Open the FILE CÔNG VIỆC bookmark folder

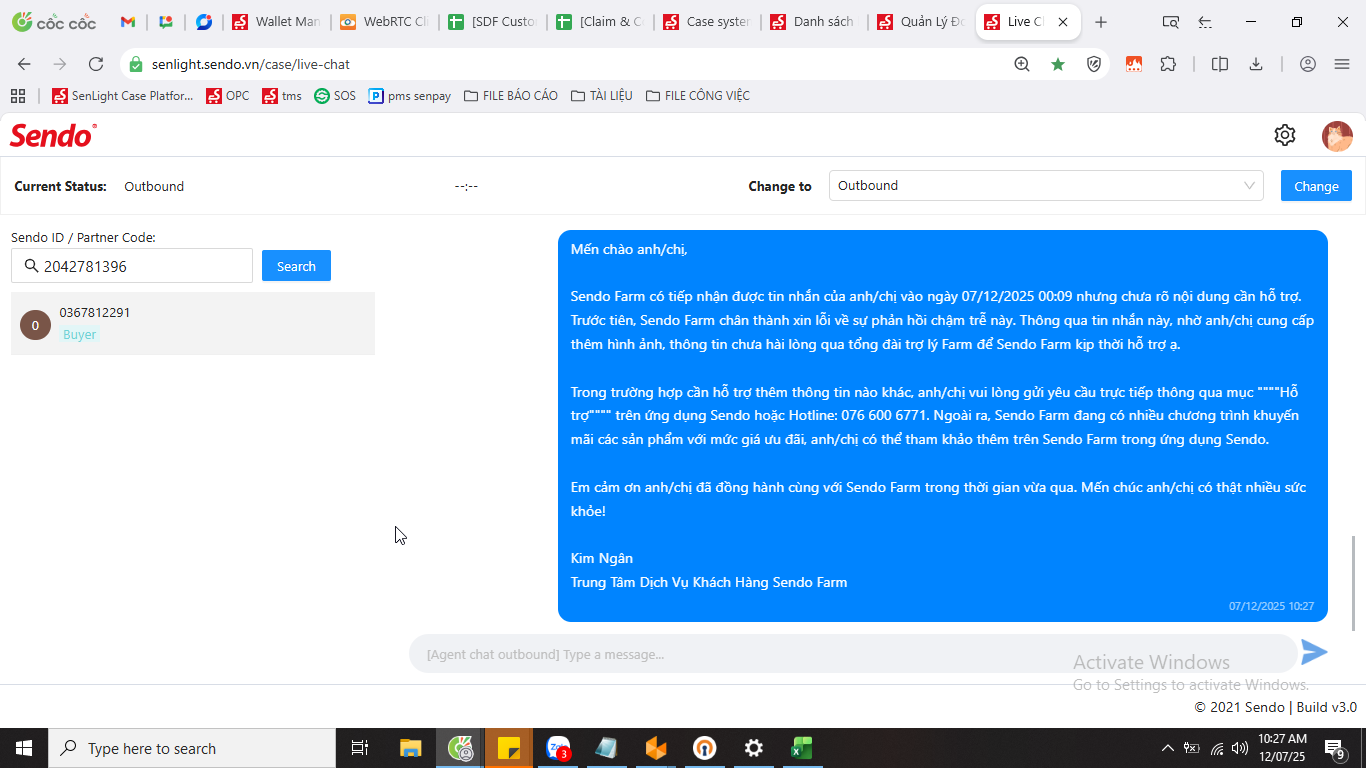698,96
